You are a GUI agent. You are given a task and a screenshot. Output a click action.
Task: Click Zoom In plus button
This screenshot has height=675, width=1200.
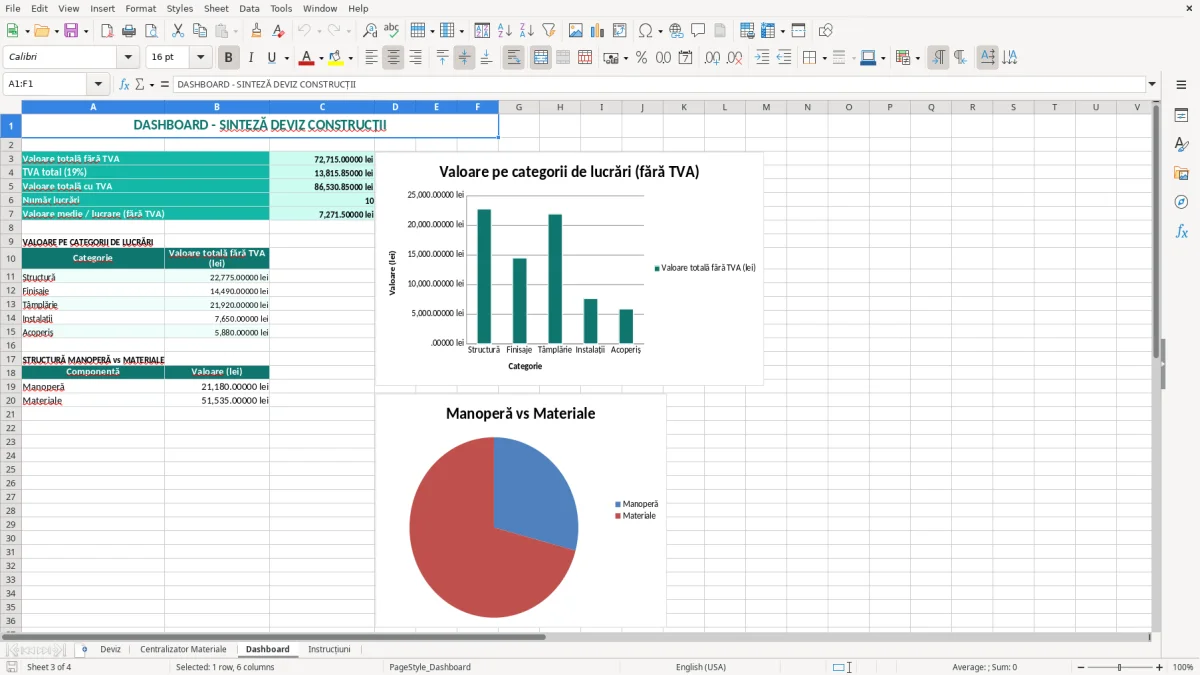[x=1159, y=667]
